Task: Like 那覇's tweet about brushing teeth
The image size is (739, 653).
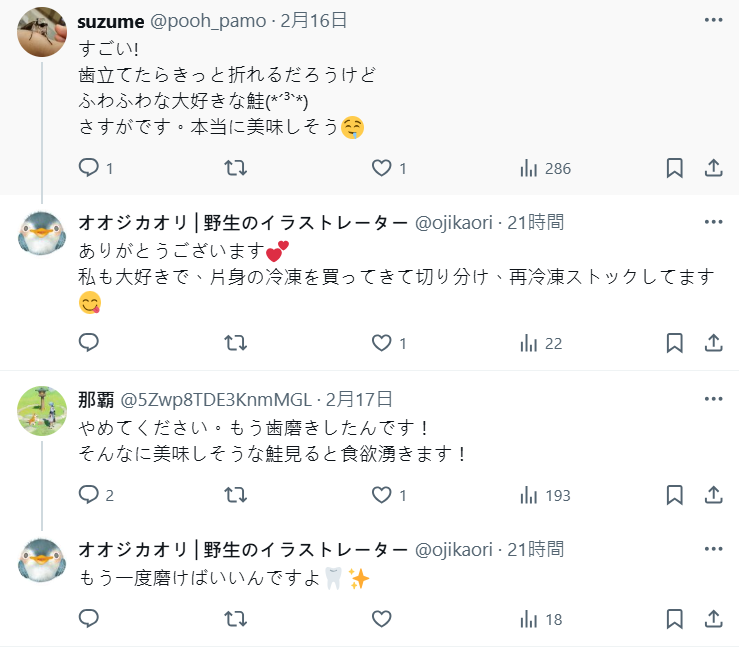Action: click(382, 495)
